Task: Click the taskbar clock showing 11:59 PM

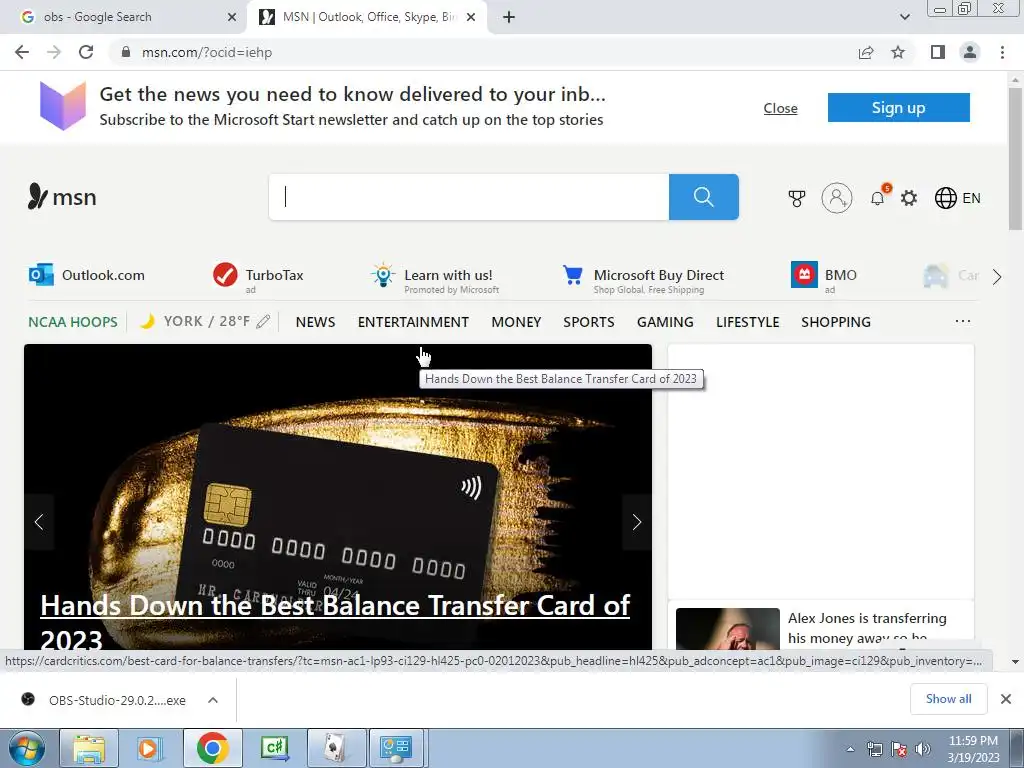Action: point(973,749)
